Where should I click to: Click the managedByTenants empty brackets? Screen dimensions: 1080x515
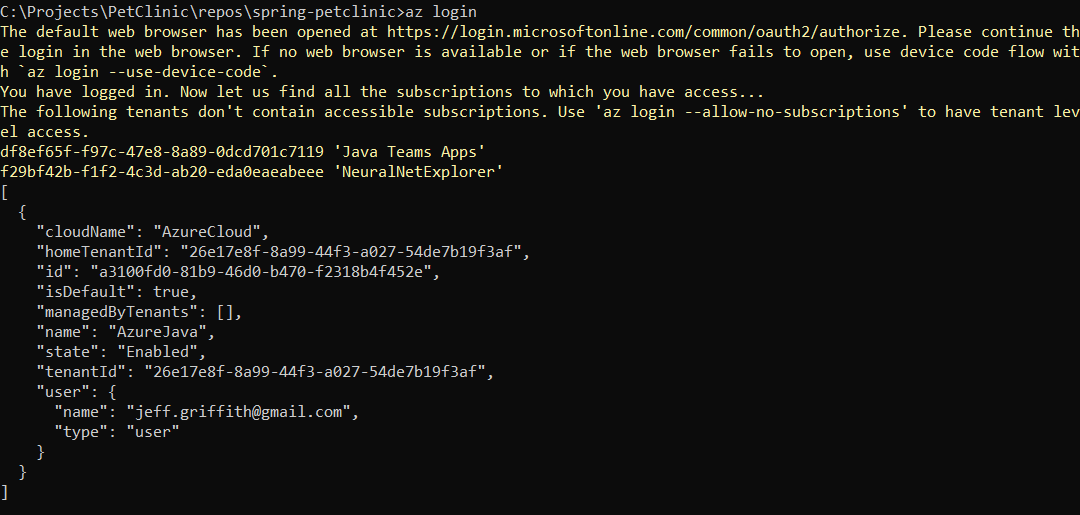pos(225,312)
